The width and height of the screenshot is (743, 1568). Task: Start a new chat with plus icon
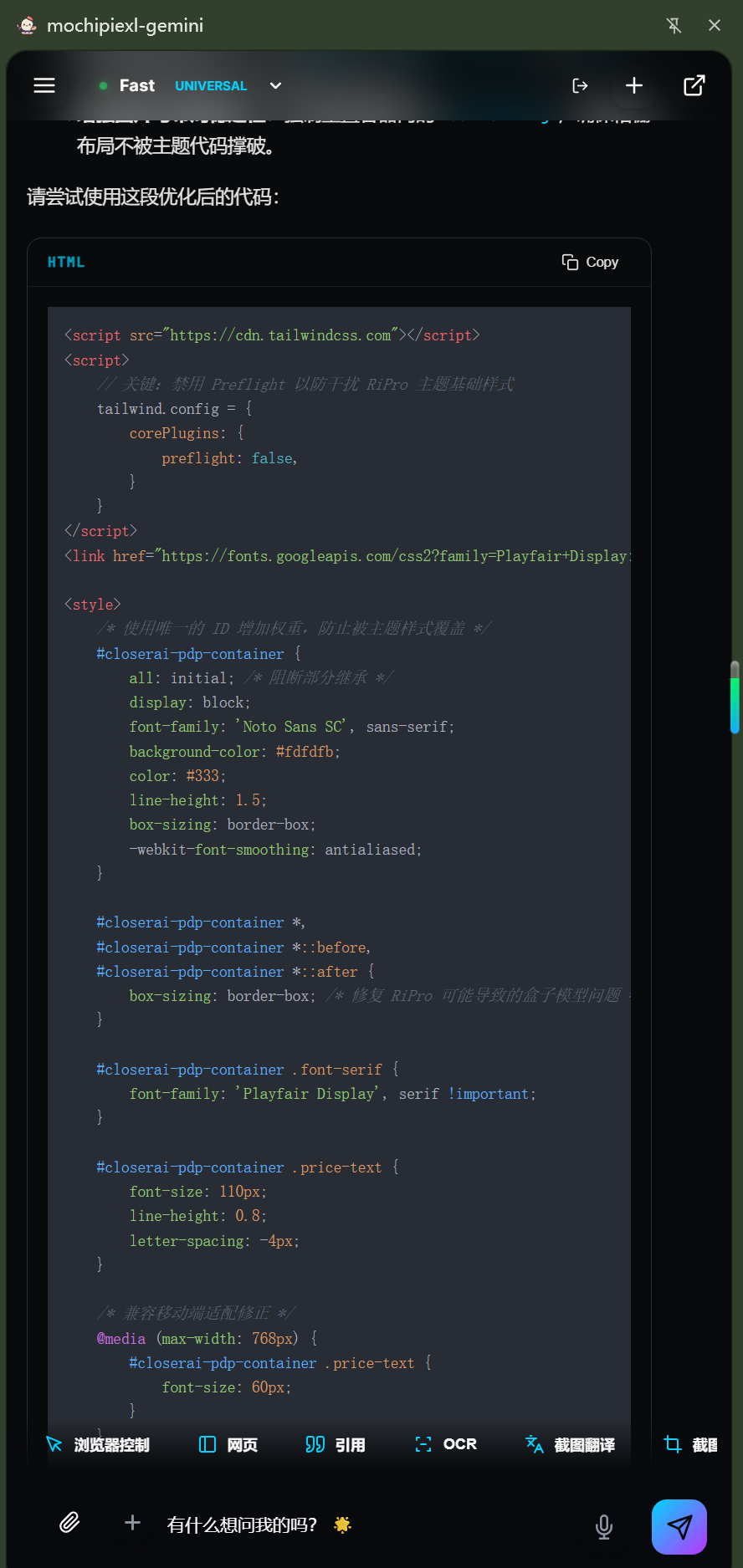click(634, 85)
